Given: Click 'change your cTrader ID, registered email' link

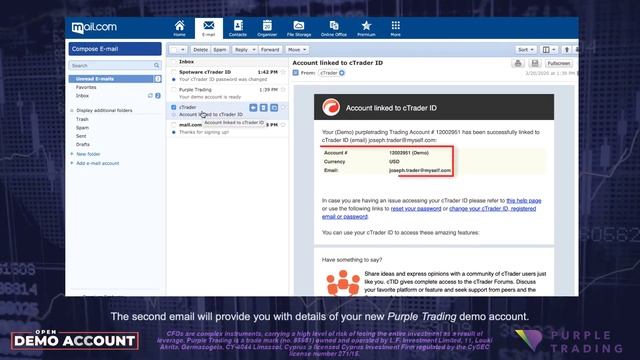Looking at the screenshot, I should click(x=493, y=209).
